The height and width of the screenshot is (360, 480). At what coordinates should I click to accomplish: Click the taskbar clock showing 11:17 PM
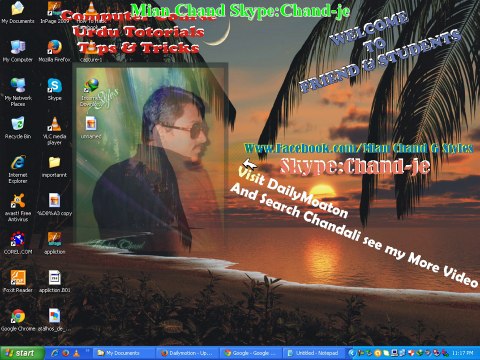coord(463,353)
